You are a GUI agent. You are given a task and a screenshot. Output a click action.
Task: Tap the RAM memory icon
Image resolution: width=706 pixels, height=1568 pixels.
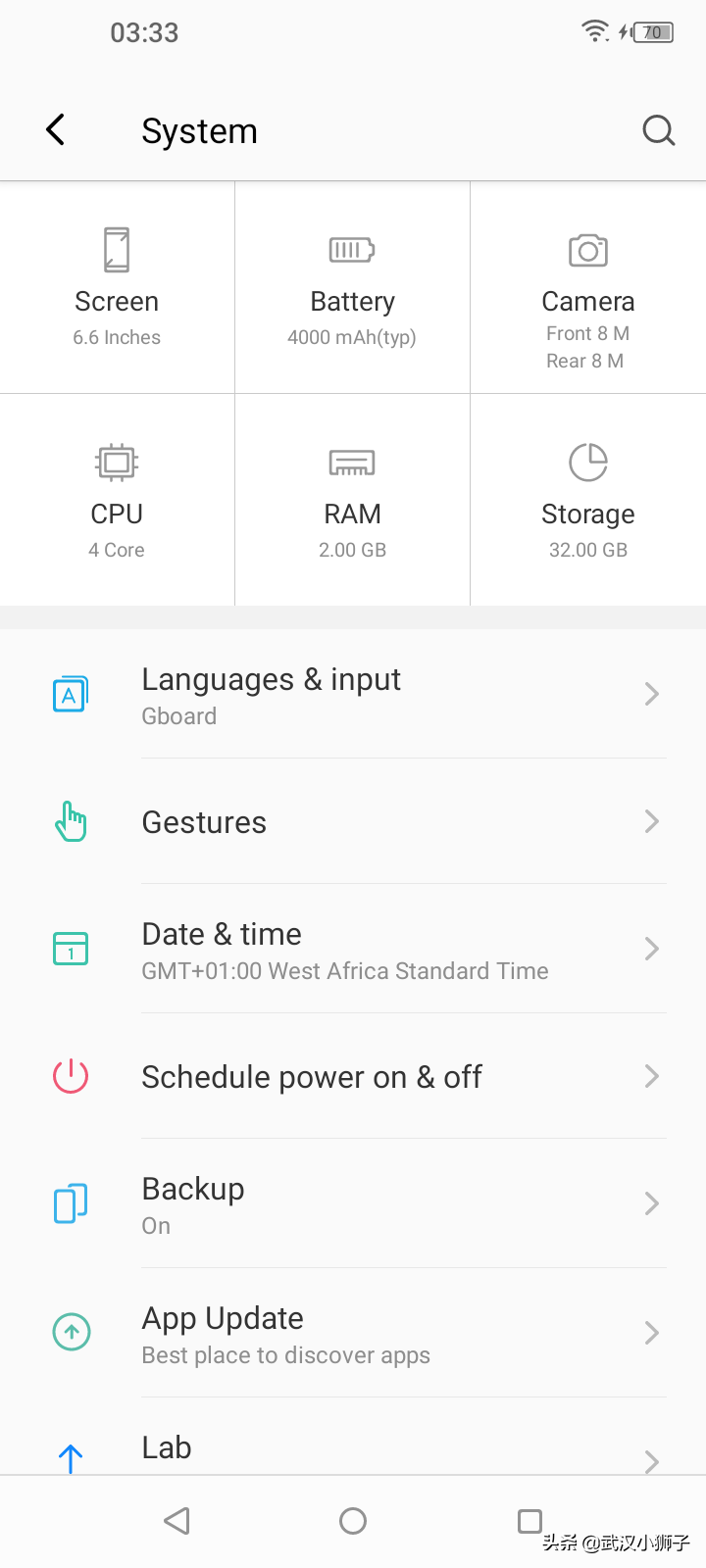pyautogui.click(x=352, y=462)
